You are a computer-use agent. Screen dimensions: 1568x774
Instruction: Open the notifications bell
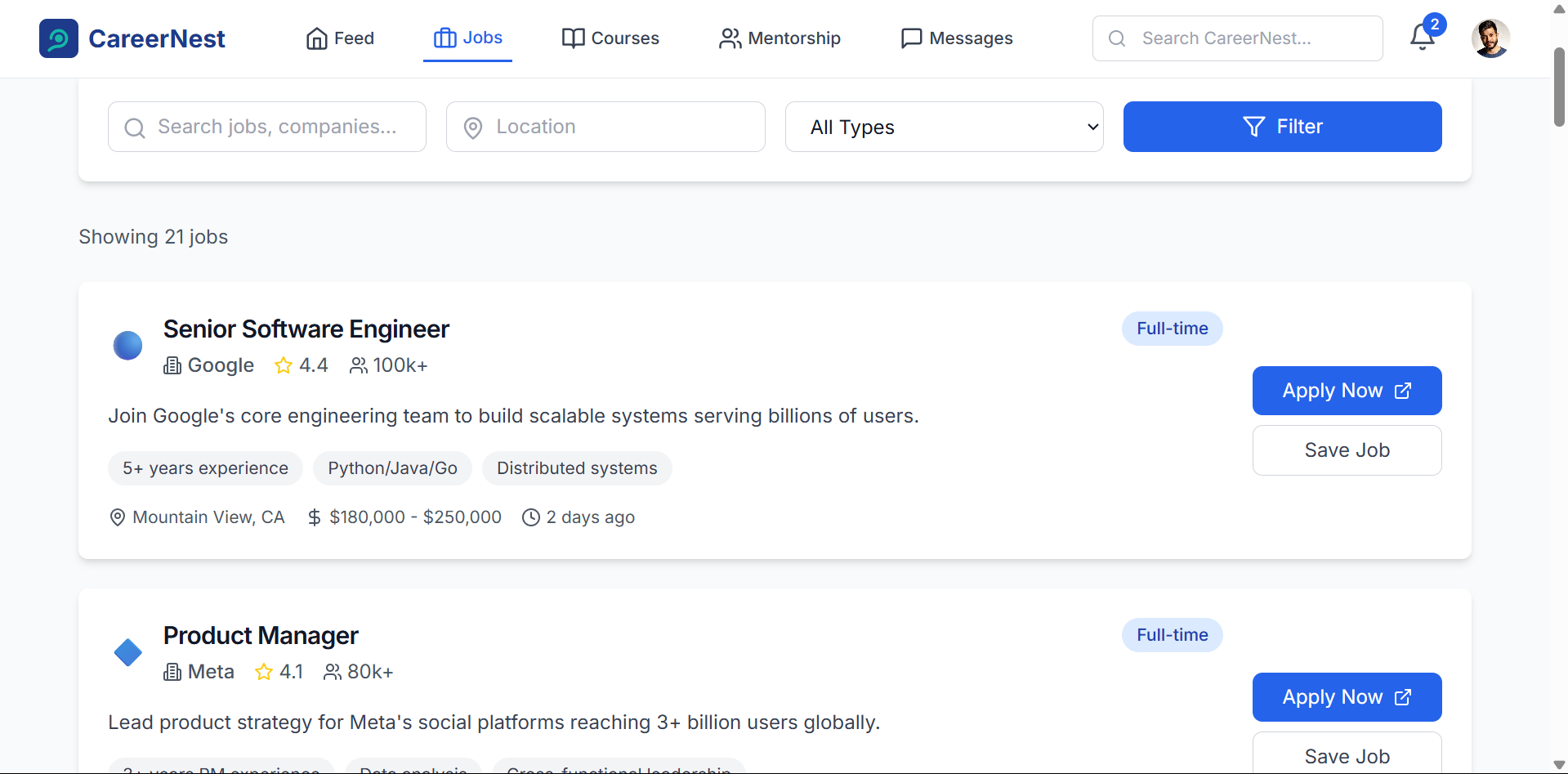tap(1423, 37)
